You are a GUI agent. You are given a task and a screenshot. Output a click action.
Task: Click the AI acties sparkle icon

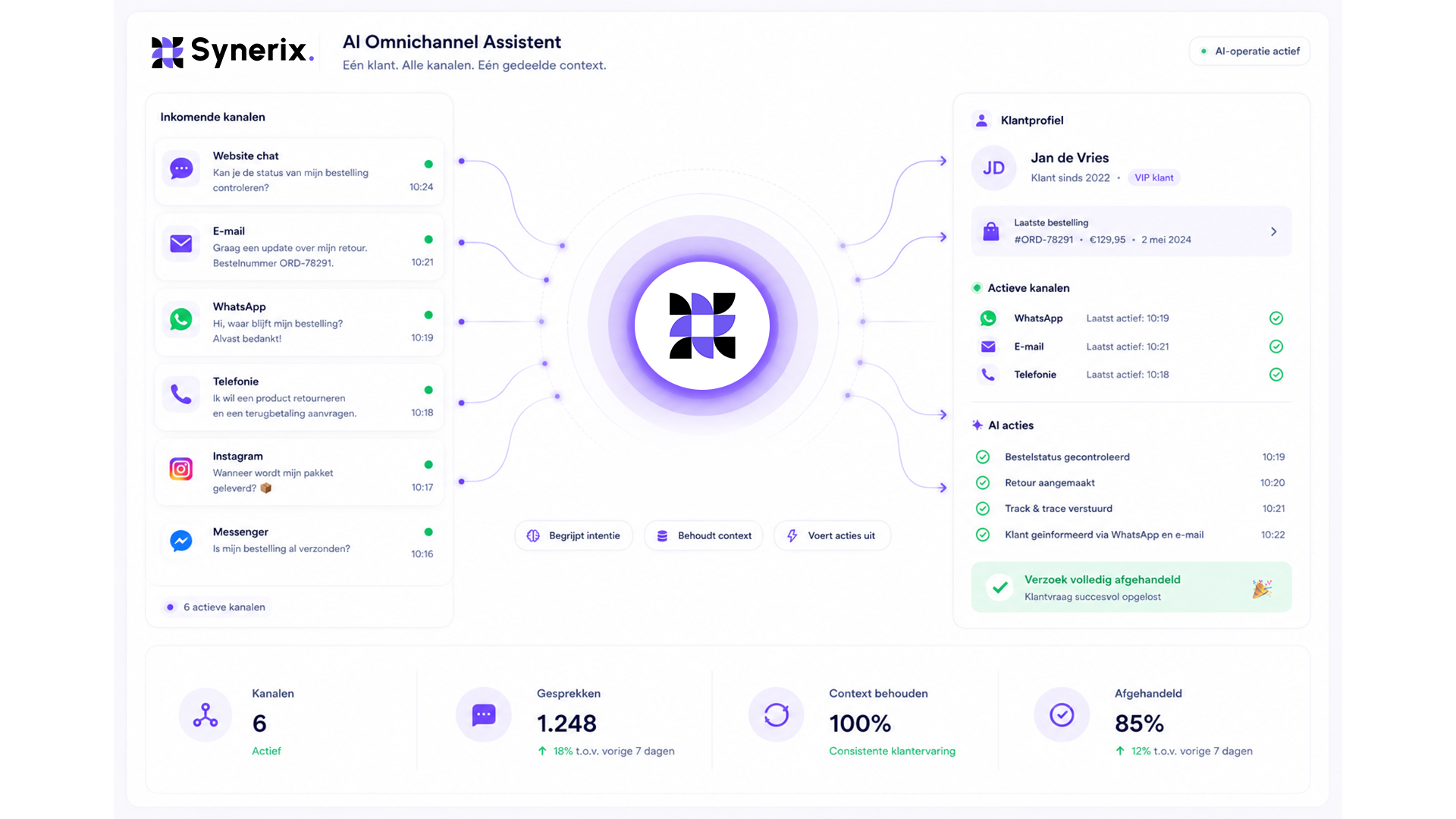click(x=977, y=425)
